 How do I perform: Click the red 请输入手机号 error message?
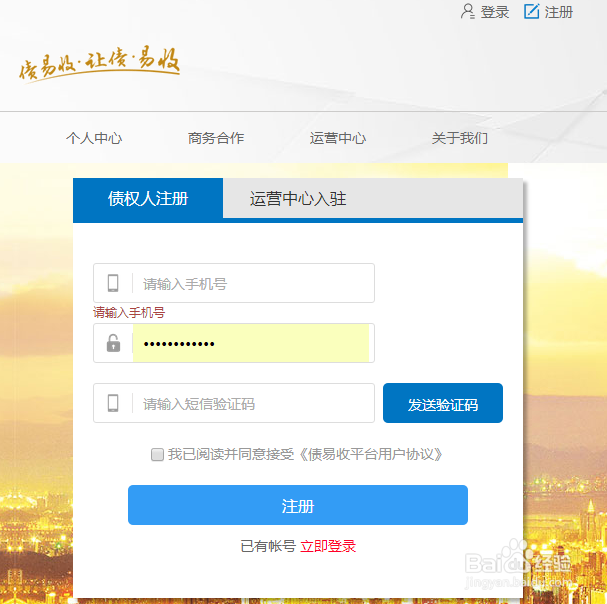[x=129, y=312]
